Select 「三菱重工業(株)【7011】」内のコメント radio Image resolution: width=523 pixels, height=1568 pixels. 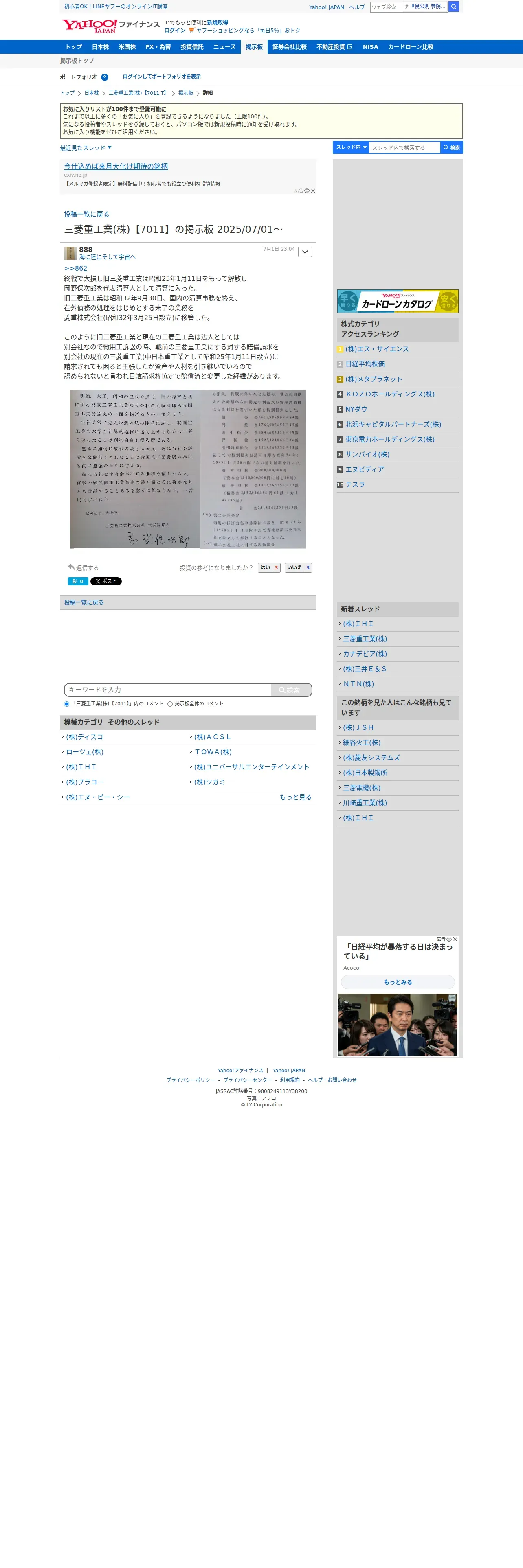click(x=67, y=704)
